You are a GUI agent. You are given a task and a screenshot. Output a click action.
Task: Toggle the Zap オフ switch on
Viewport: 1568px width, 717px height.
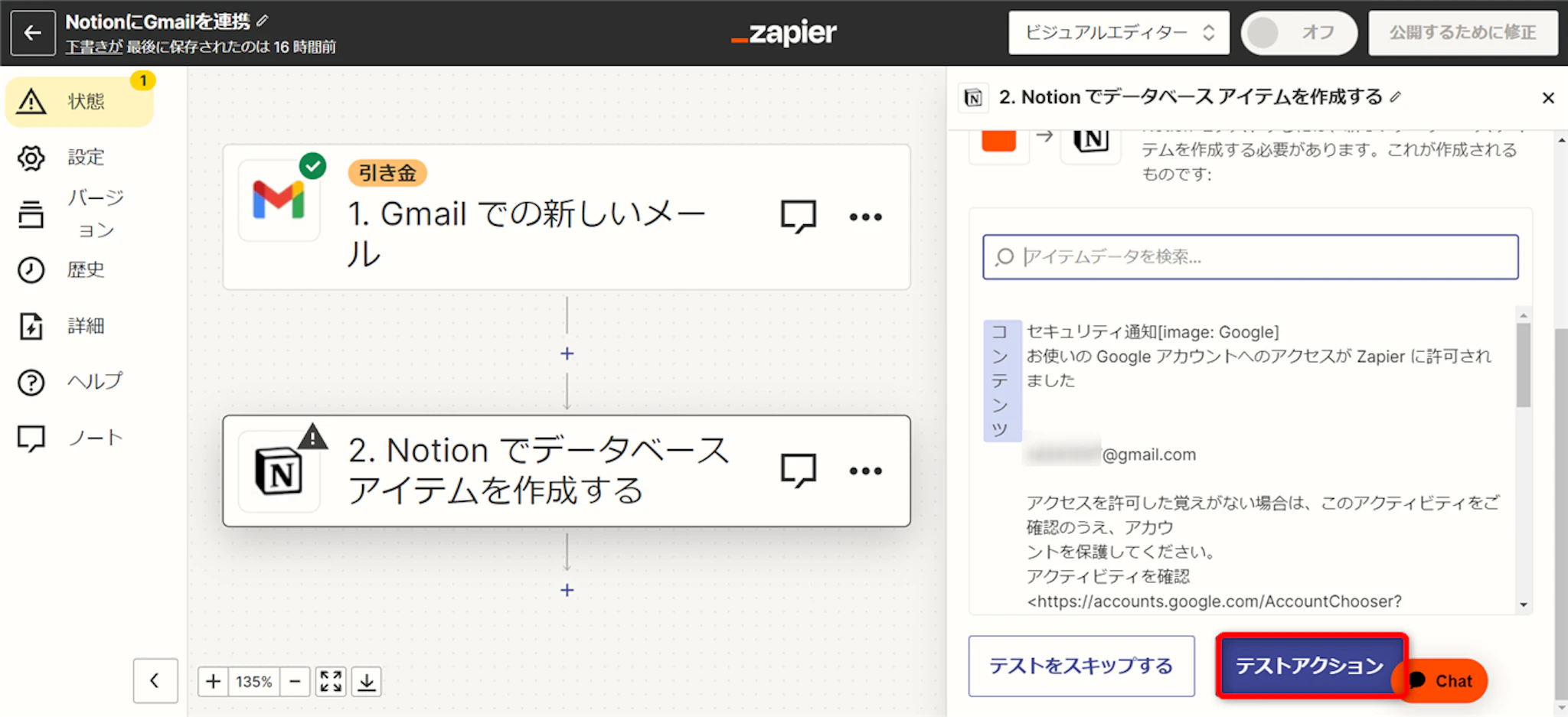(x=1298, y=33)
